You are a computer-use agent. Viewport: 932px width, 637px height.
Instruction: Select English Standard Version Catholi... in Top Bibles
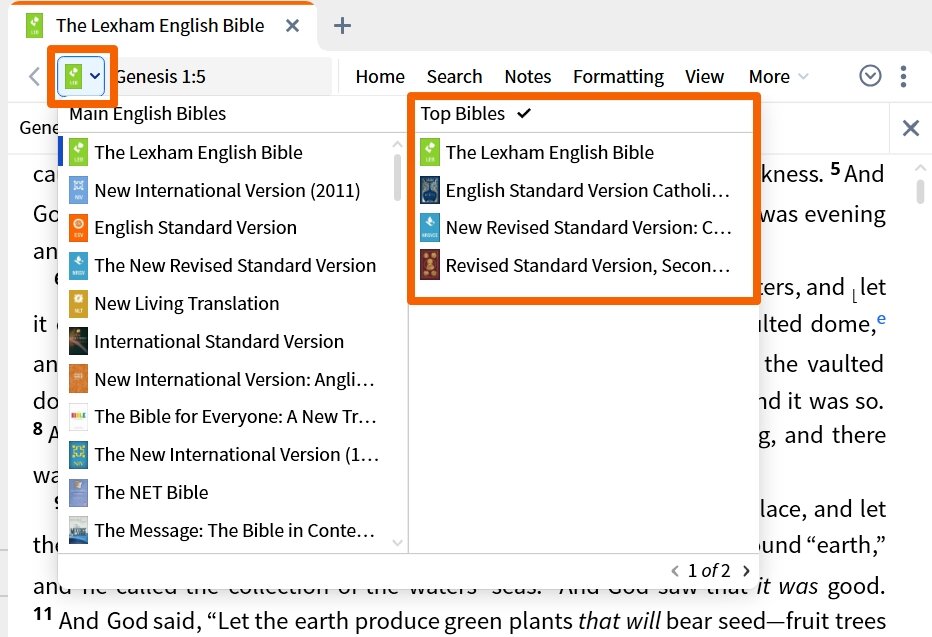tap(587, 190)
